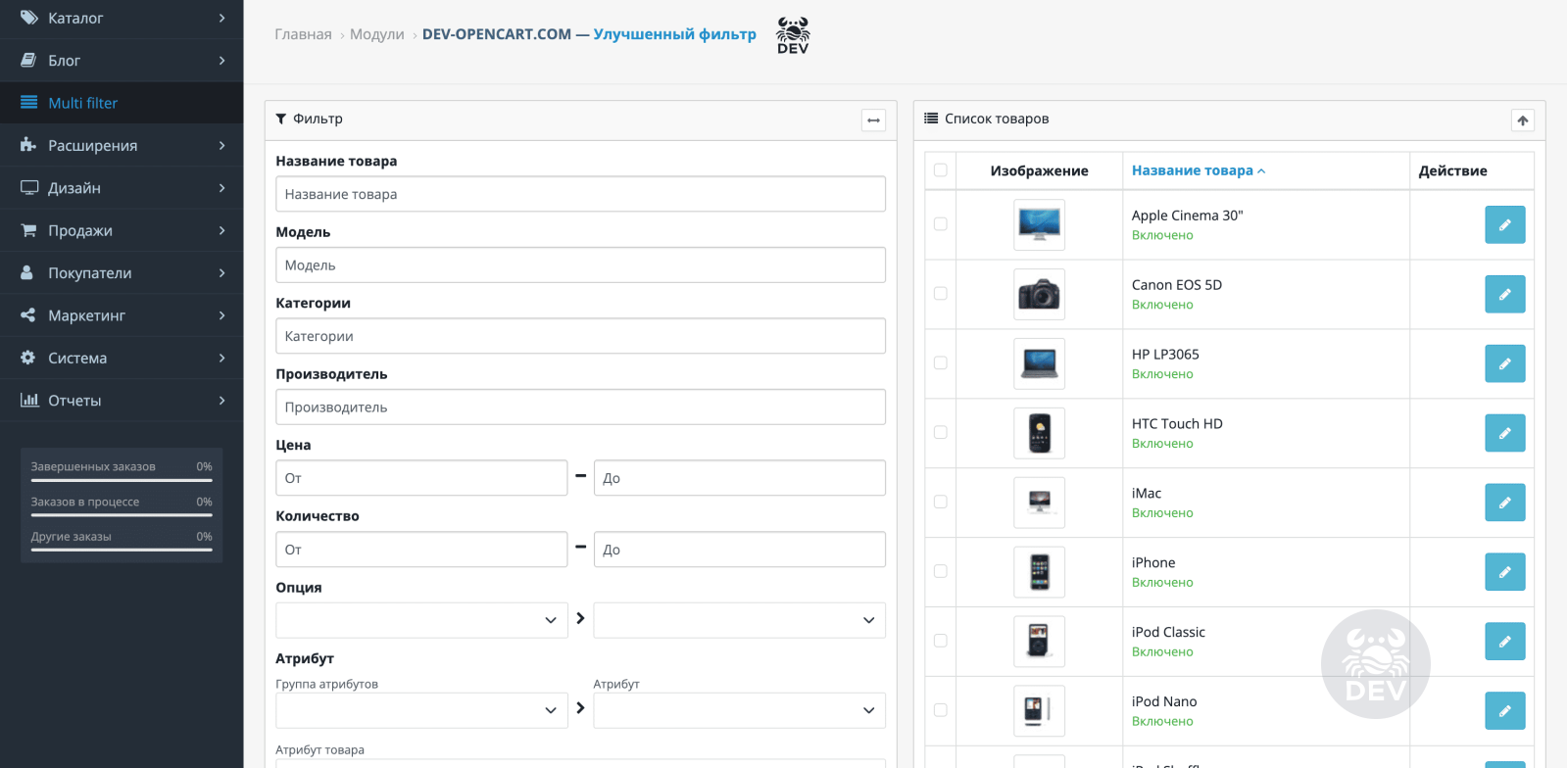Check the iPod Classic row checkbox
The width and height of the screenshot is (1568, 768).
point(941,641)
